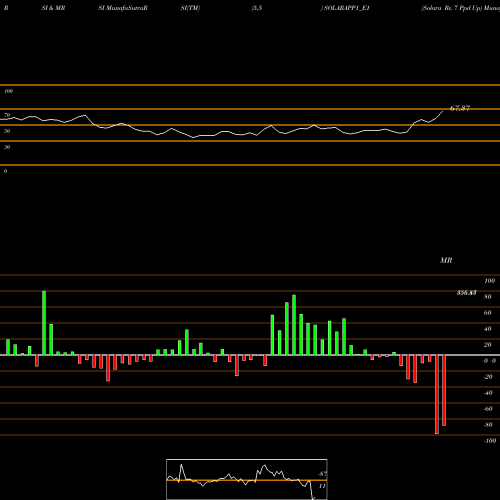
Task: Click the RSI value label 67.37
Action: (460, 108)
